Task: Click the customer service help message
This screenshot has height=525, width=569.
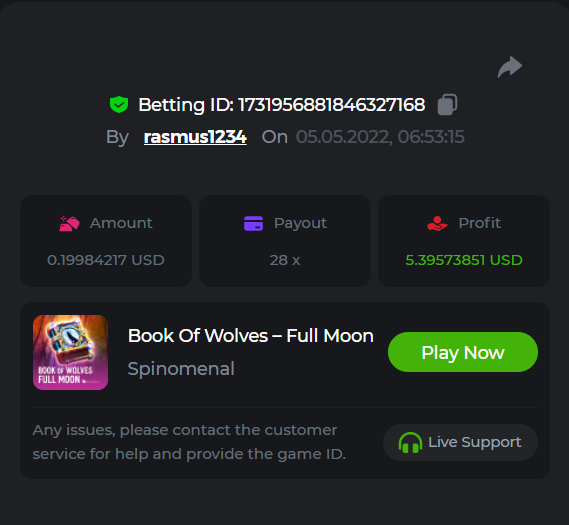Action: point(189,442)
